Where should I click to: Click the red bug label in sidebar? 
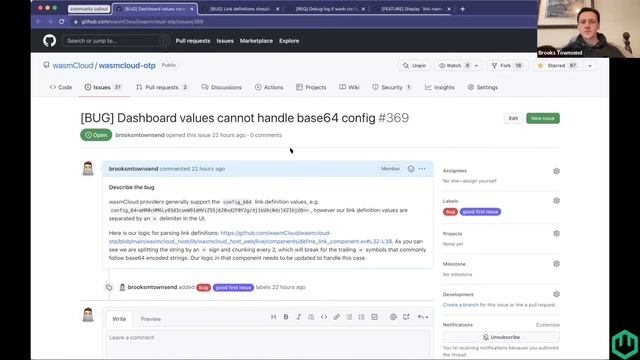(x=450, y=212)
